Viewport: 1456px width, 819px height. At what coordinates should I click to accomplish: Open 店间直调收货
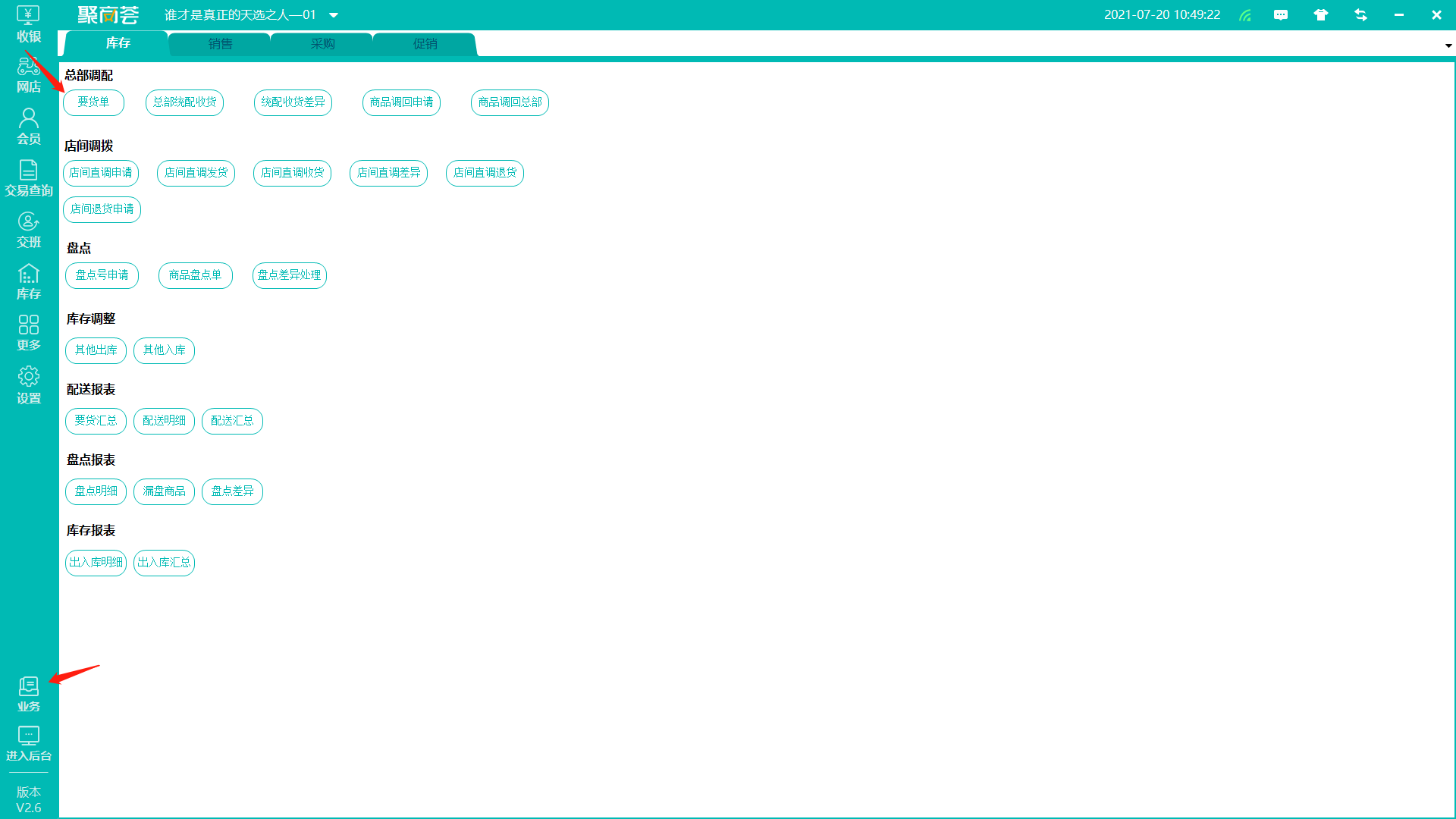pos(292,173)
